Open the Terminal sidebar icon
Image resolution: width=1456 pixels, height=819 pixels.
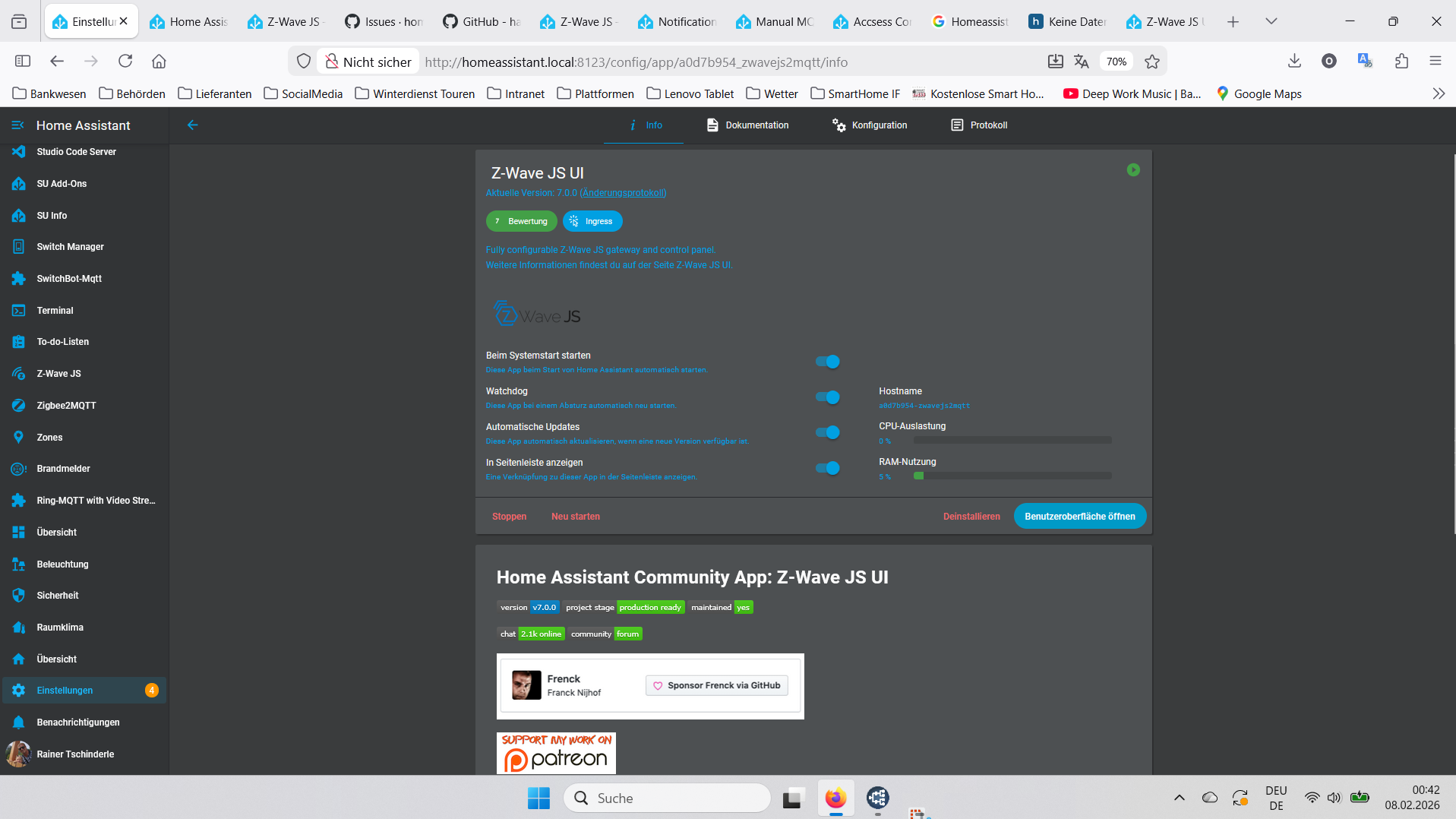click(x=19, y=310)
